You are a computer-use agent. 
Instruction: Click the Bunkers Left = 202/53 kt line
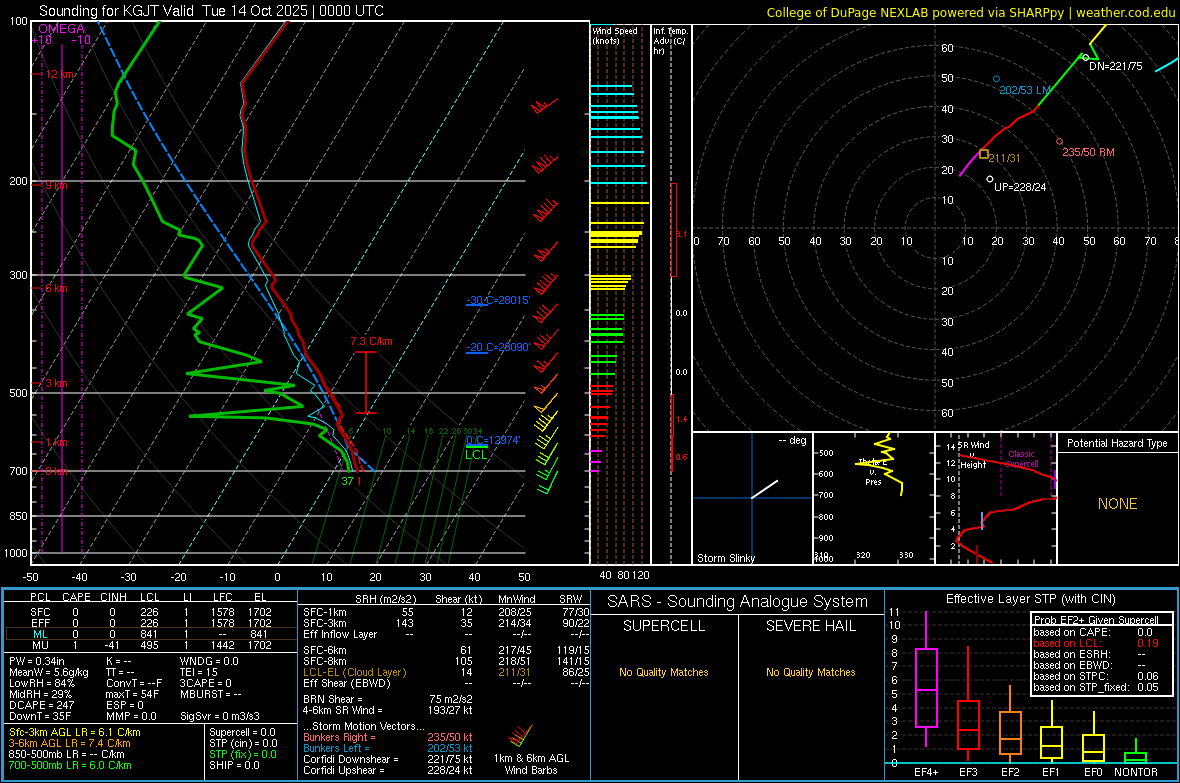click(x=388, y=748)
